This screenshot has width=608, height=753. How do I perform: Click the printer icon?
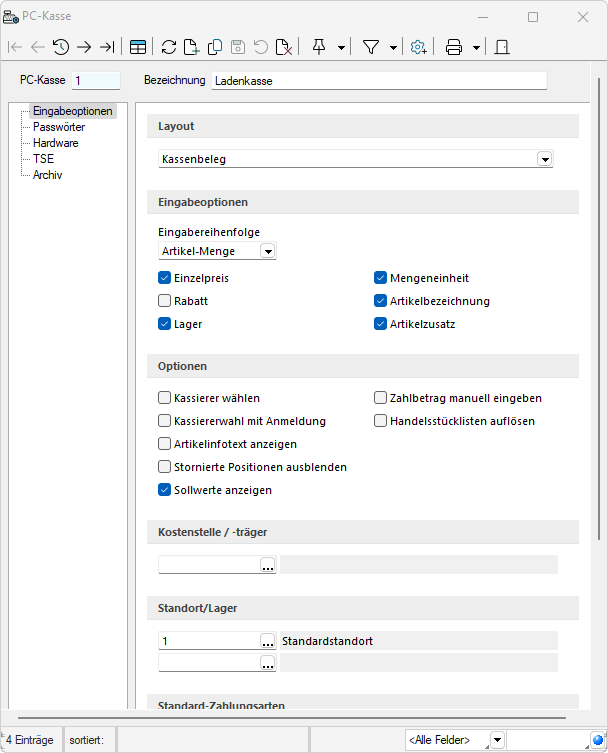[x=454, y=47]
